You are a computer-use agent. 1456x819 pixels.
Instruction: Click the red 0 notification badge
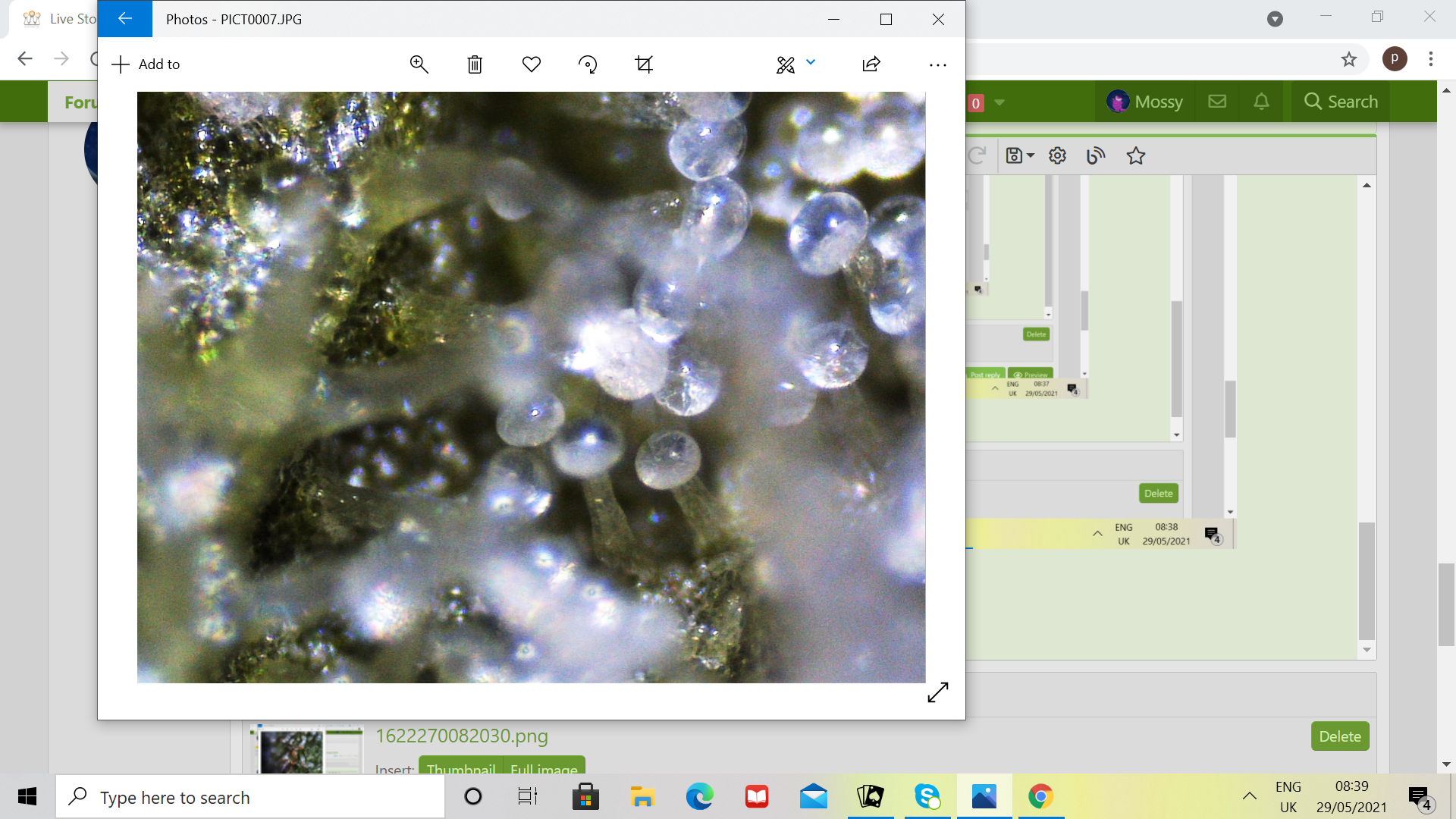(976, 102)
